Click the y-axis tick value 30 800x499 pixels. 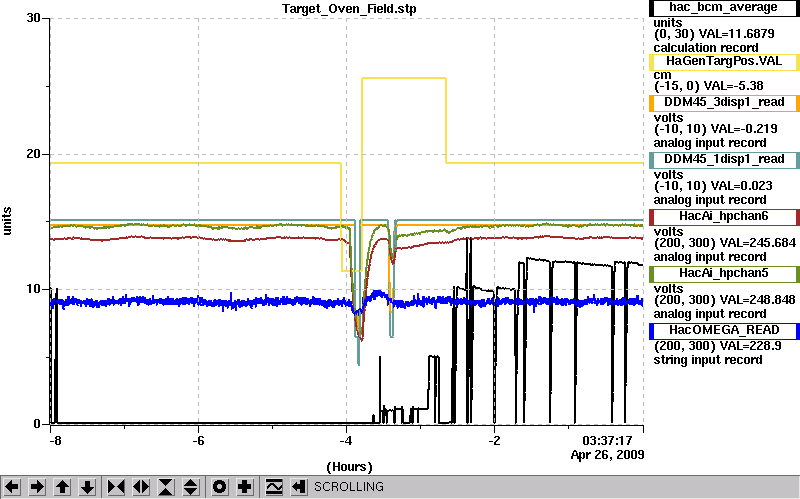point(34,18)
